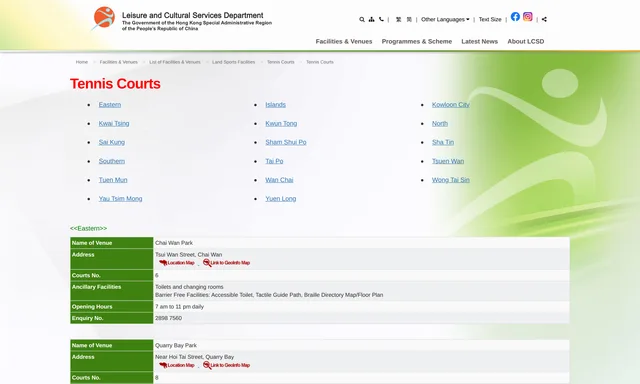The image size is (640, 384).
Task: Select opening hours 7 am to 11 pm daily
Action: [x=179, y=306]
